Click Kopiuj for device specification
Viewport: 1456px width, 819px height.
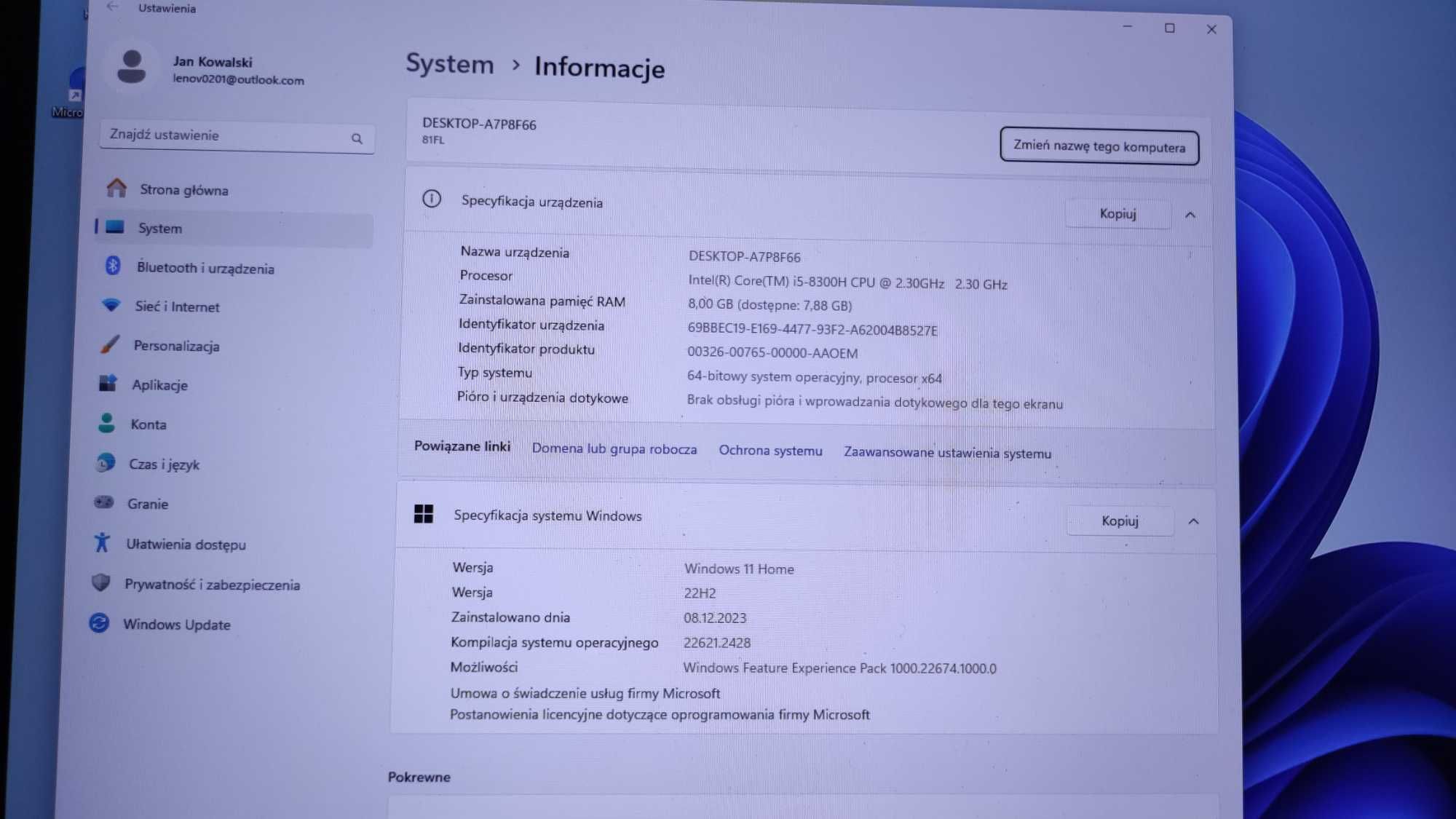pos(1118,214)
